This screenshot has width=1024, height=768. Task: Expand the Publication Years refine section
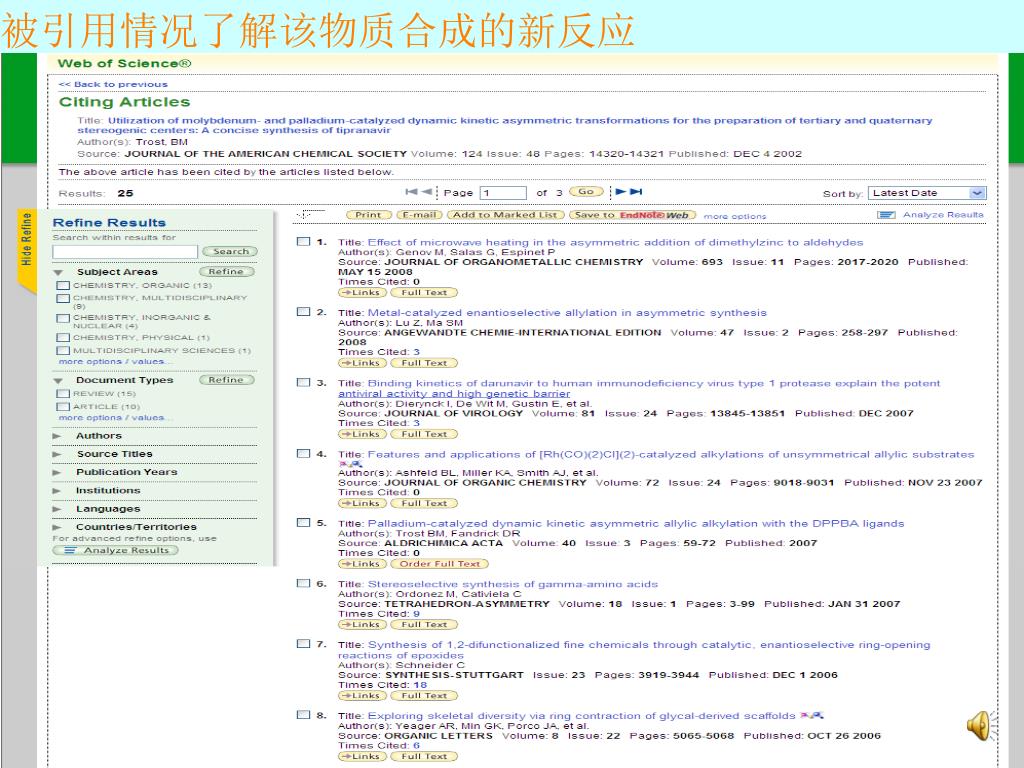[x=57, y=472]
